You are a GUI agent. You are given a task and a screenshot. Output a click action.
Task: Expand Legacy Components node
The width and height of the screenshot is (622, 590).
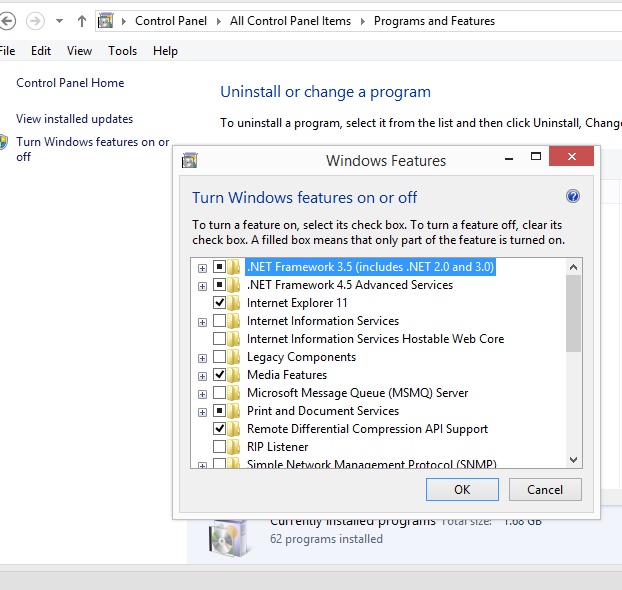202,358
